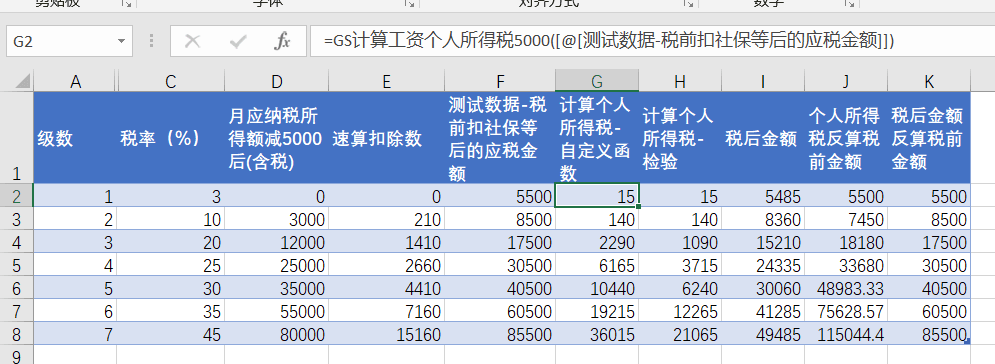Image resolution: width=995 pixels, height=364 pixels.
Task: Select row 2 header
Action: [16, 195]
